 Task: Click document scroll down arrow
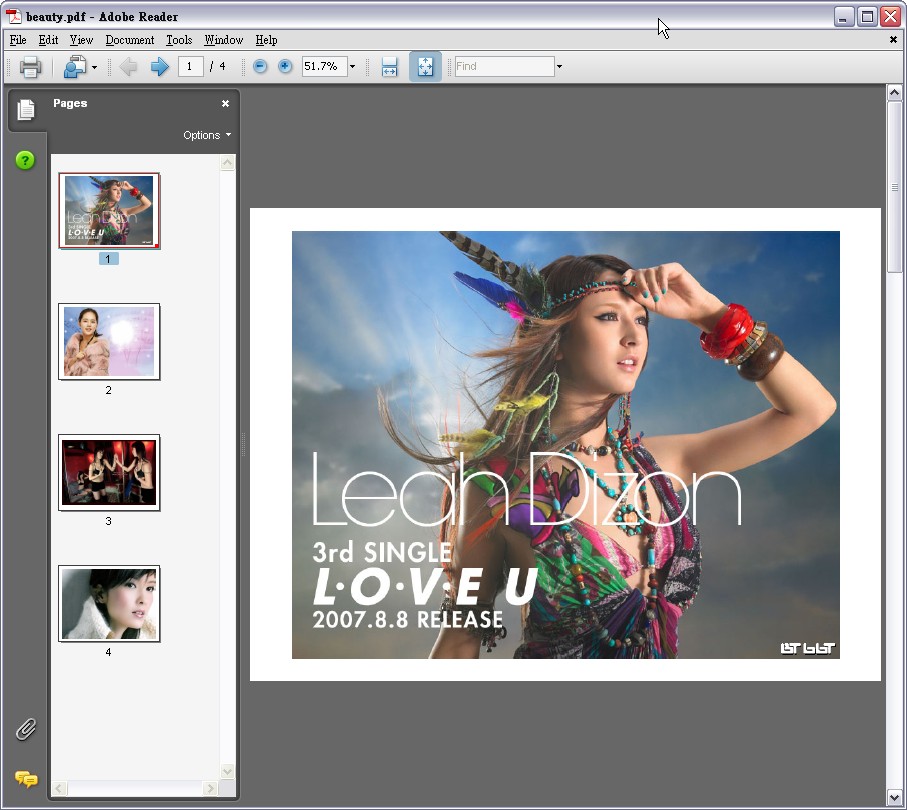[894, 798]
